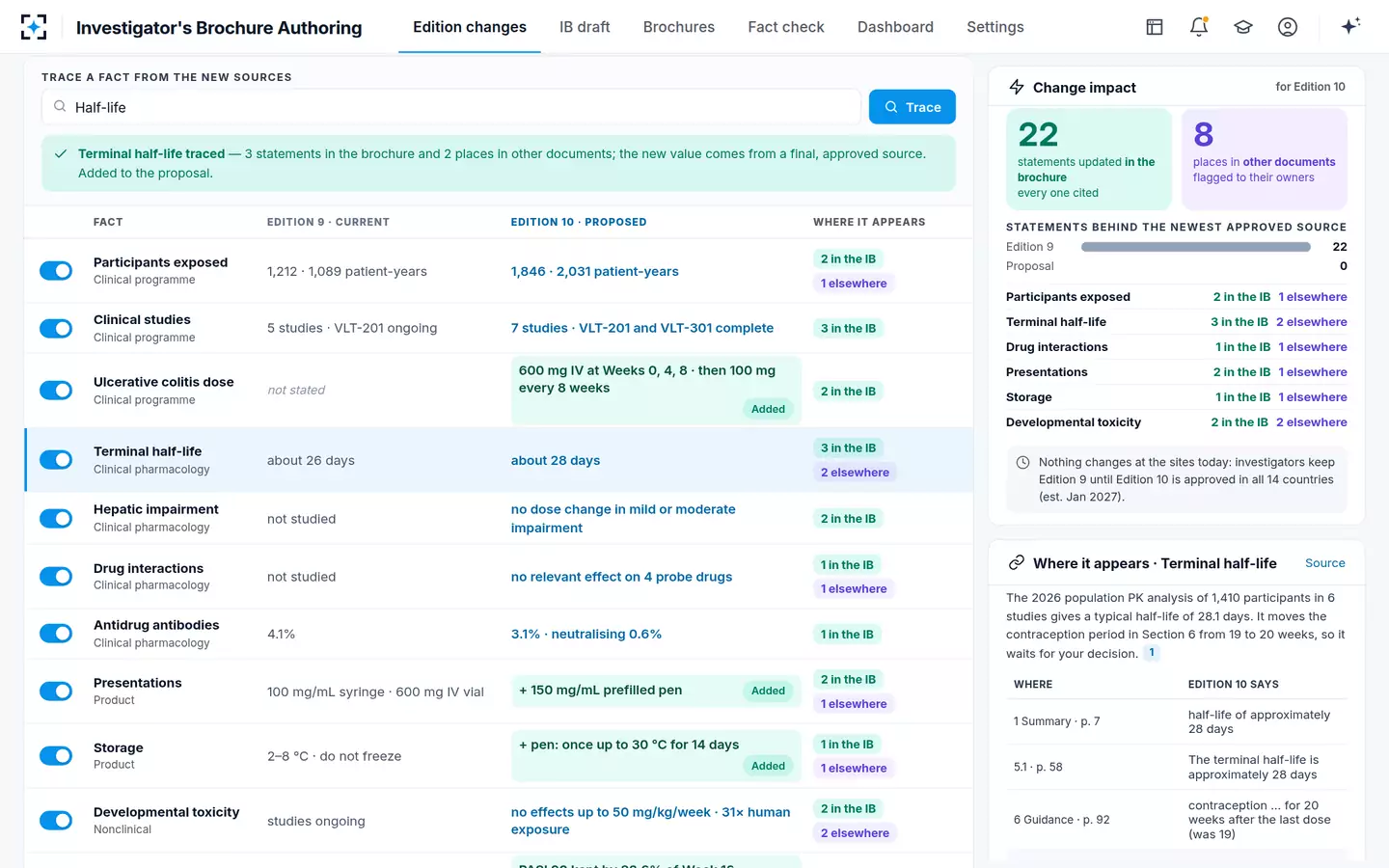Click the Change impact lightning icon
This screenshot has height=868, width=1389.
tap(1017, 87)
